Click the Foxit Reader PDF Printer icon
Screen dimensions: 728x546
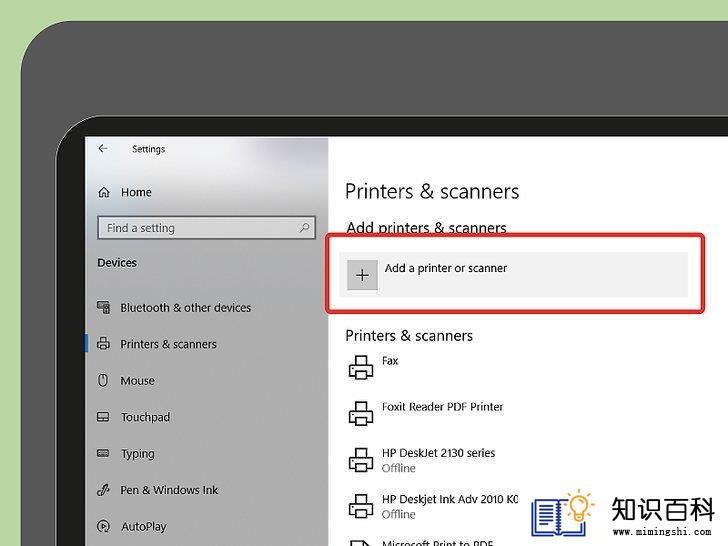(x=361, y=413)
